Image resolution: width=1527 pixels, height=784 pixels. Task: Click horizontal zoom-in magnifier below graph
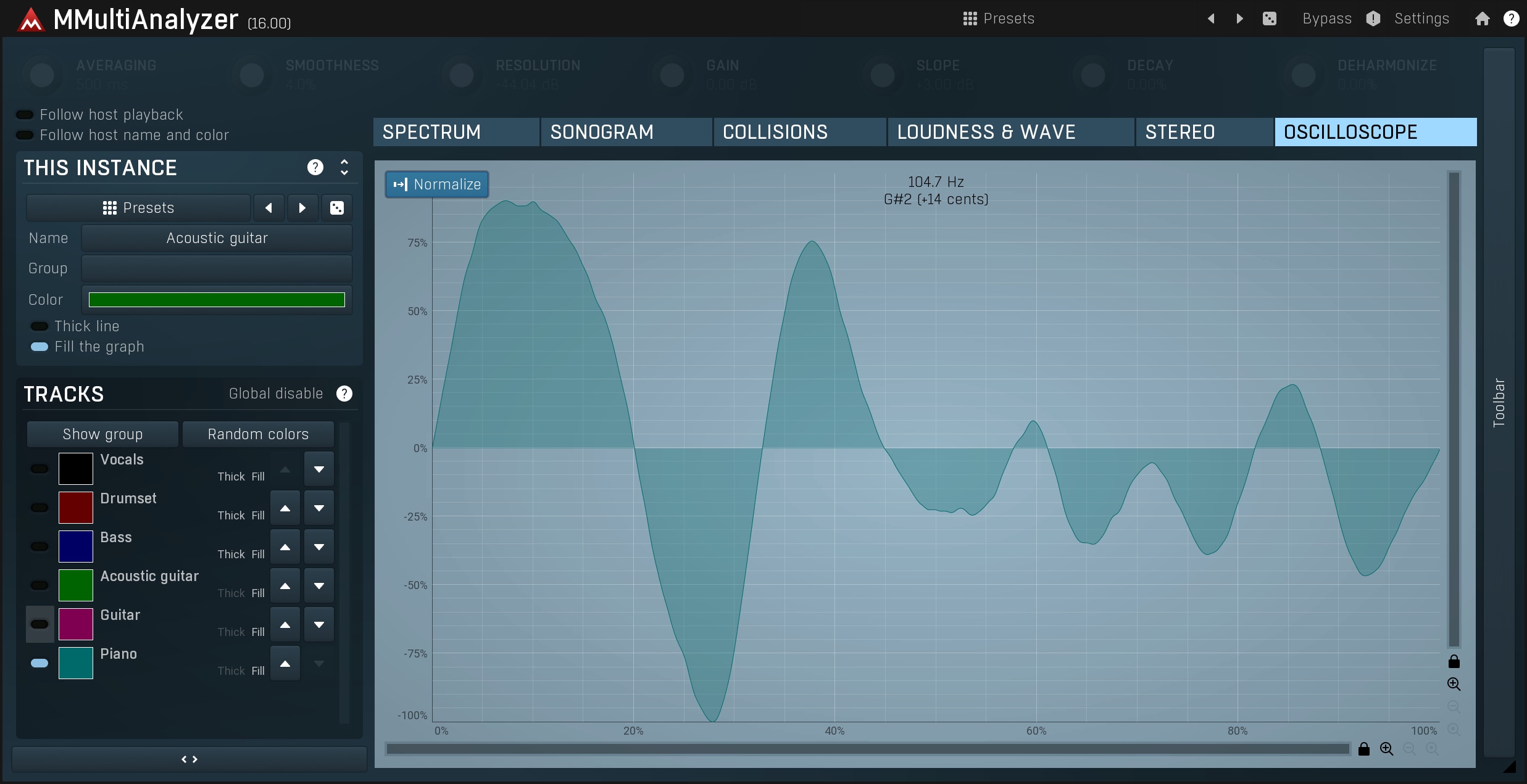point(1386,749)
